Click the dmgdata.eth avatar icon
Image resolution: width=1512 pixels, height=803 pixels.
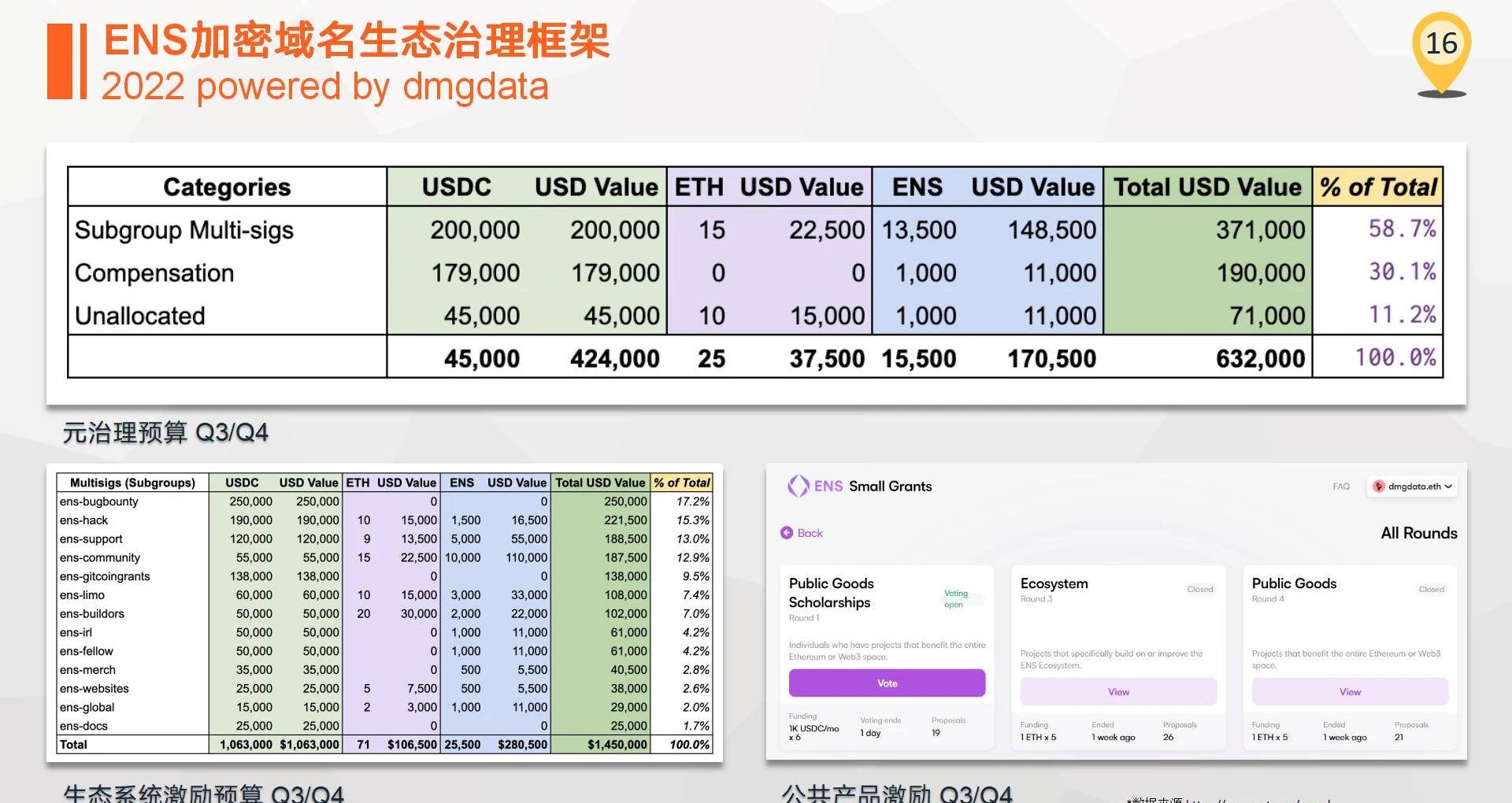tap(1378, 487)
